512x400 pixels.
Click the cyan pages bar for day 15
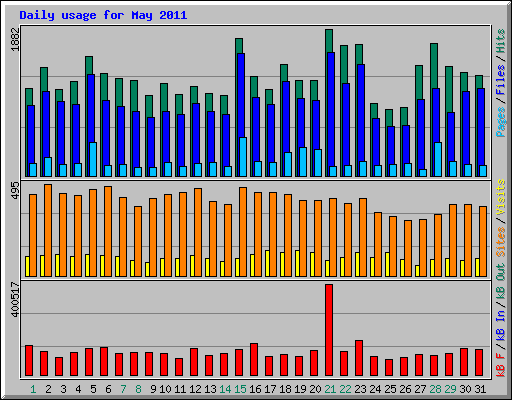pos(243,157)
